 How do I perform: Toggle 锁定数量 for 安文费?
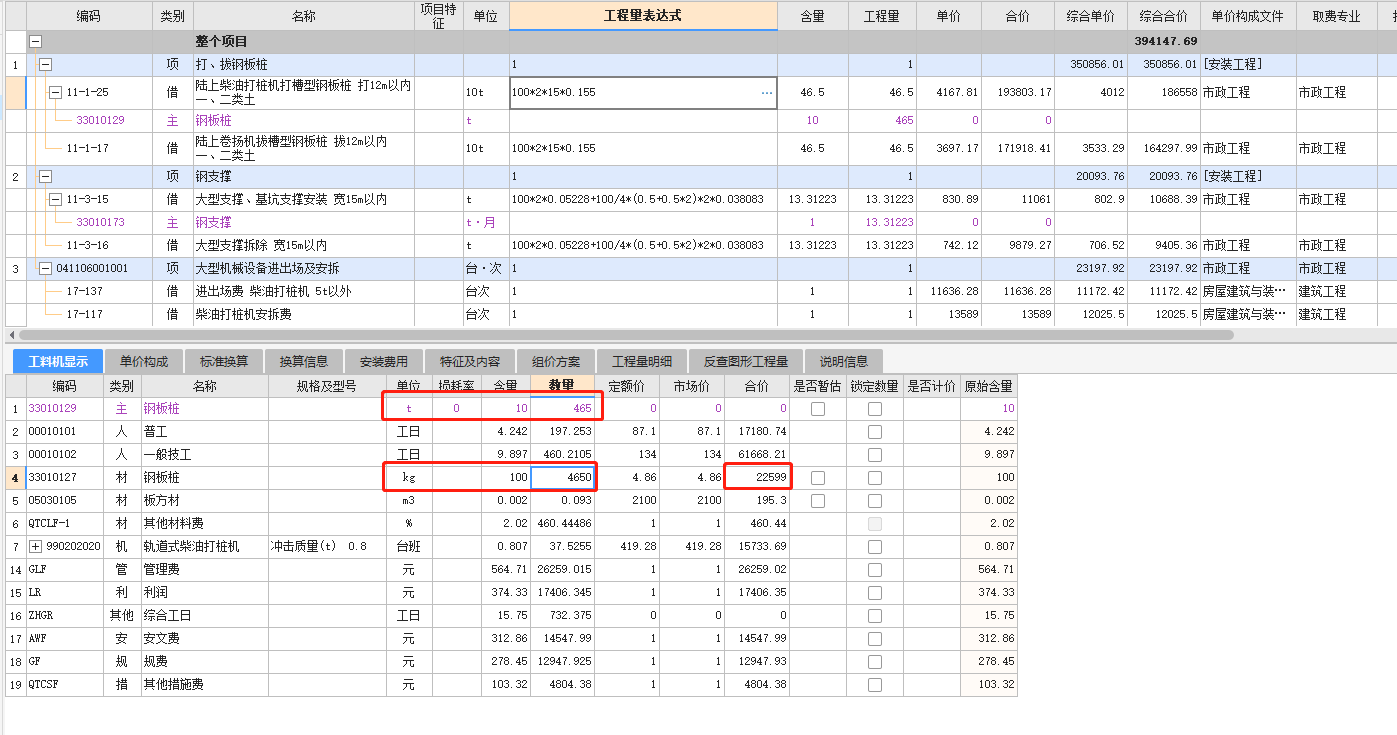875,638
